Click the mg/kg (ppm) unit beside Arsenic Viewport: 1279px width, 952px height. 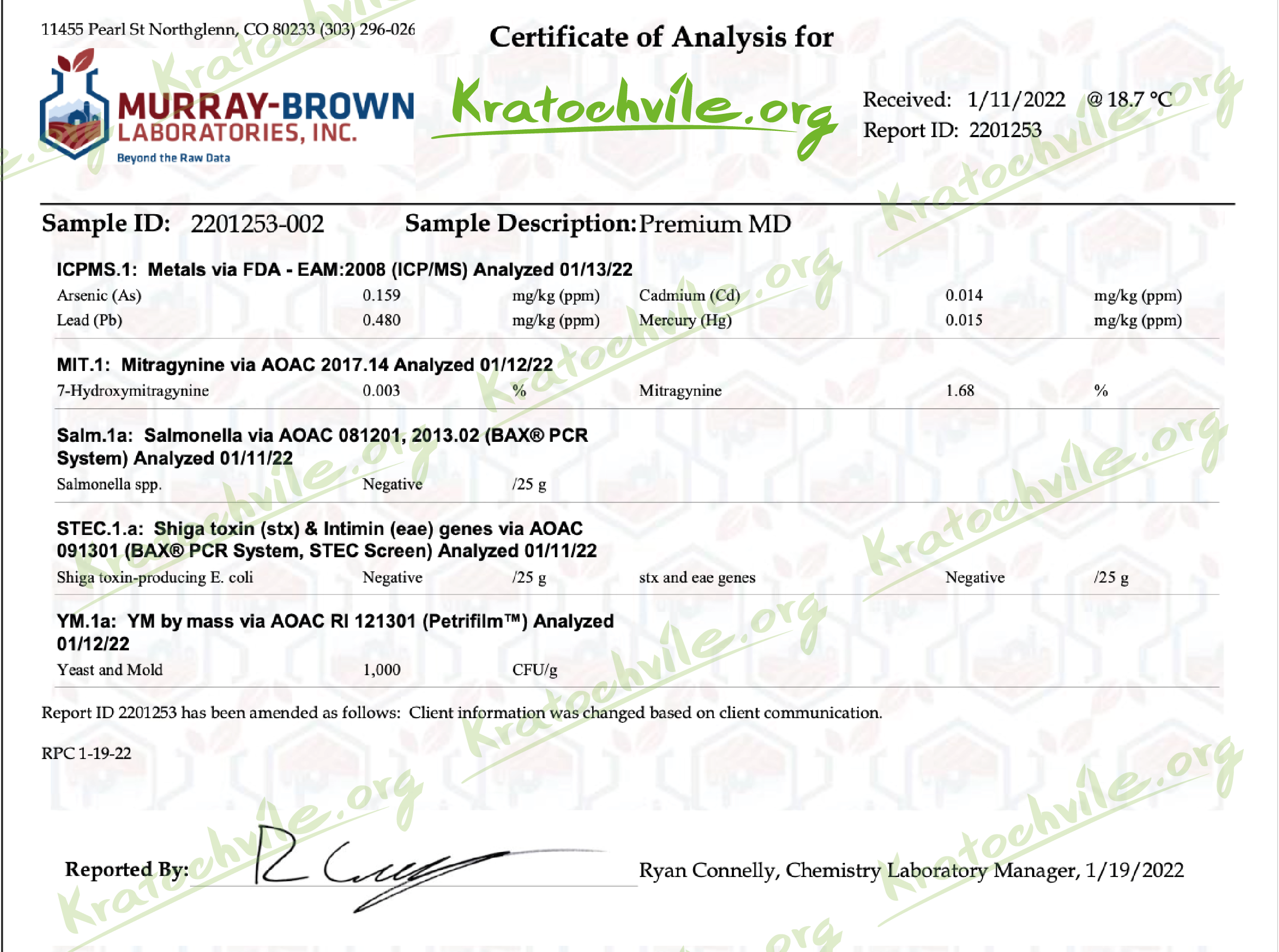(x=555, y=296)
